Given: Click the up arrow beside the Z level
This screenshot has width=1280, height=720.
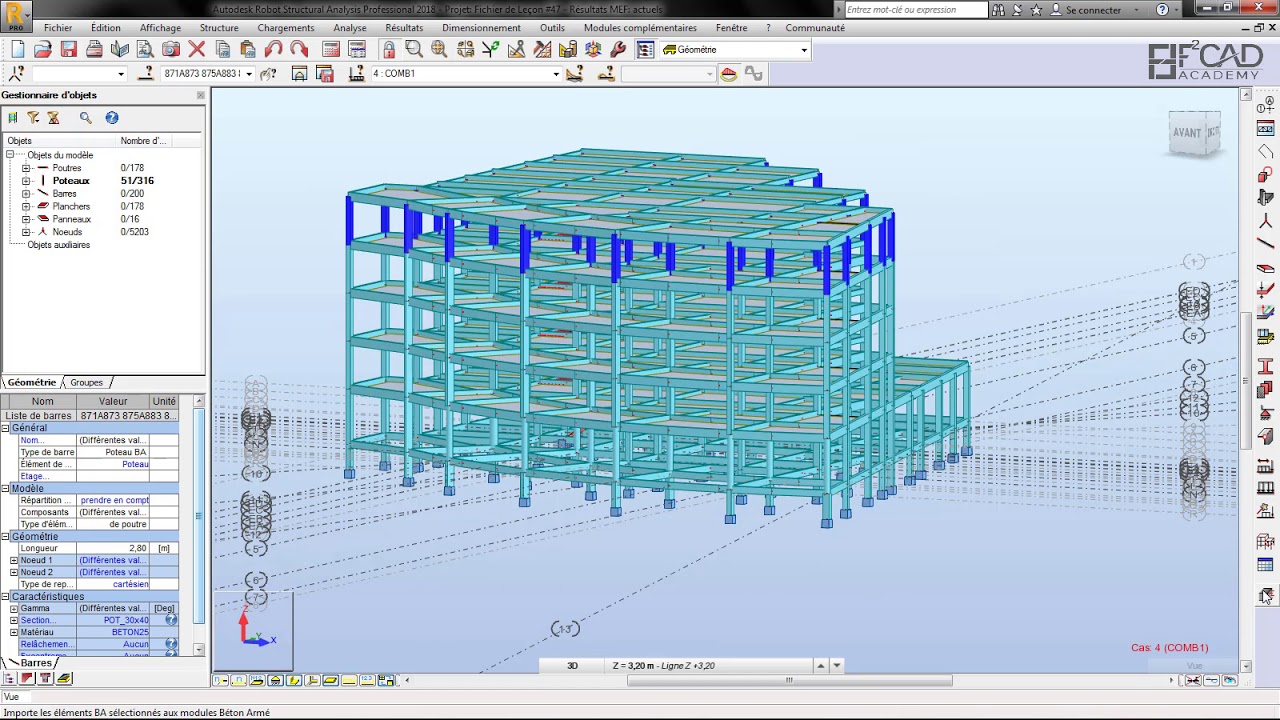Looking at the screenshot, I should (821, 666).
